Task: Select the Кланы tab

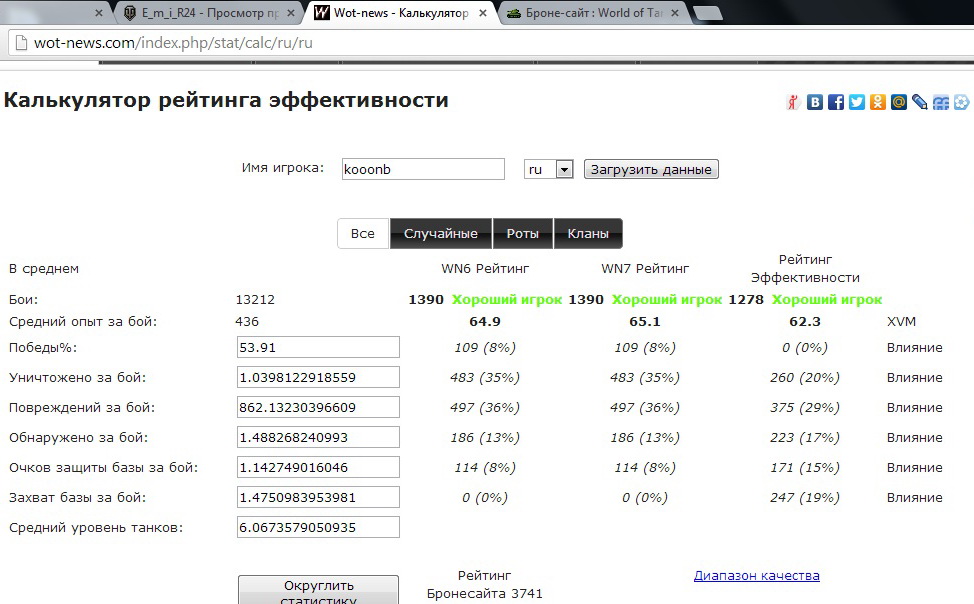Action: 588,234
